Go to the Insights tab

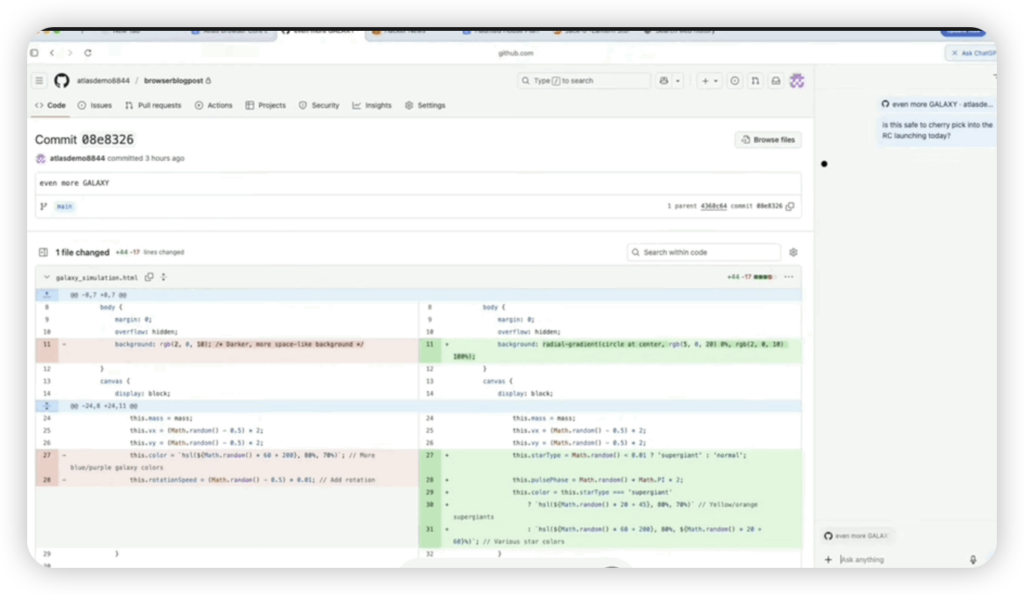pyautogui.click(x=372, y=105)
